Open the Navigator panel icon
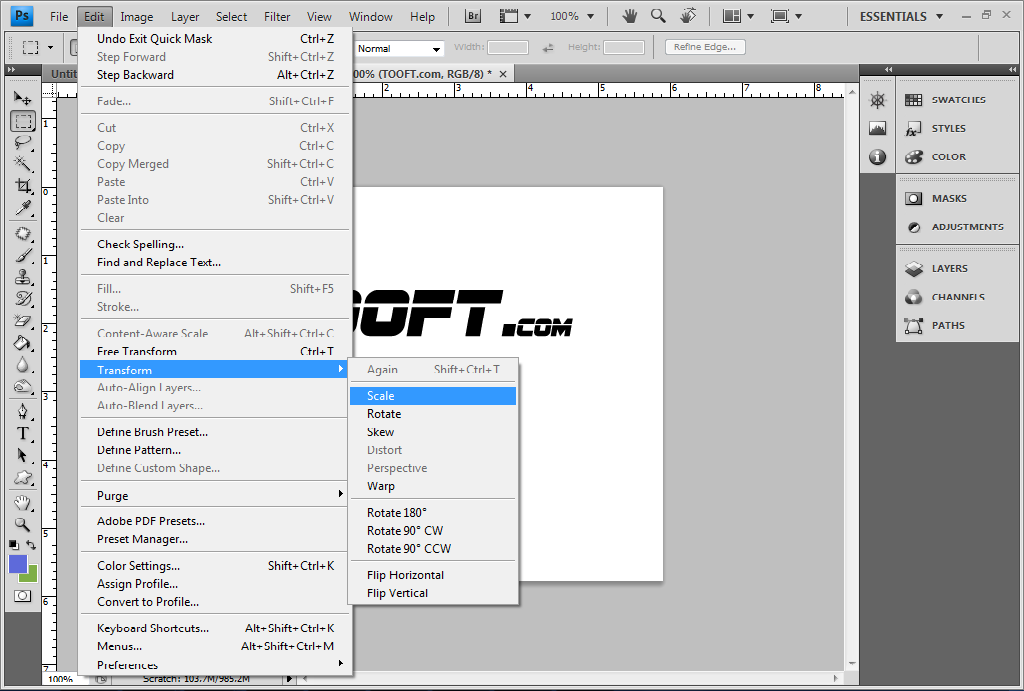The width and height of the screenshot is (1024, 691). [x=878, y=100]
